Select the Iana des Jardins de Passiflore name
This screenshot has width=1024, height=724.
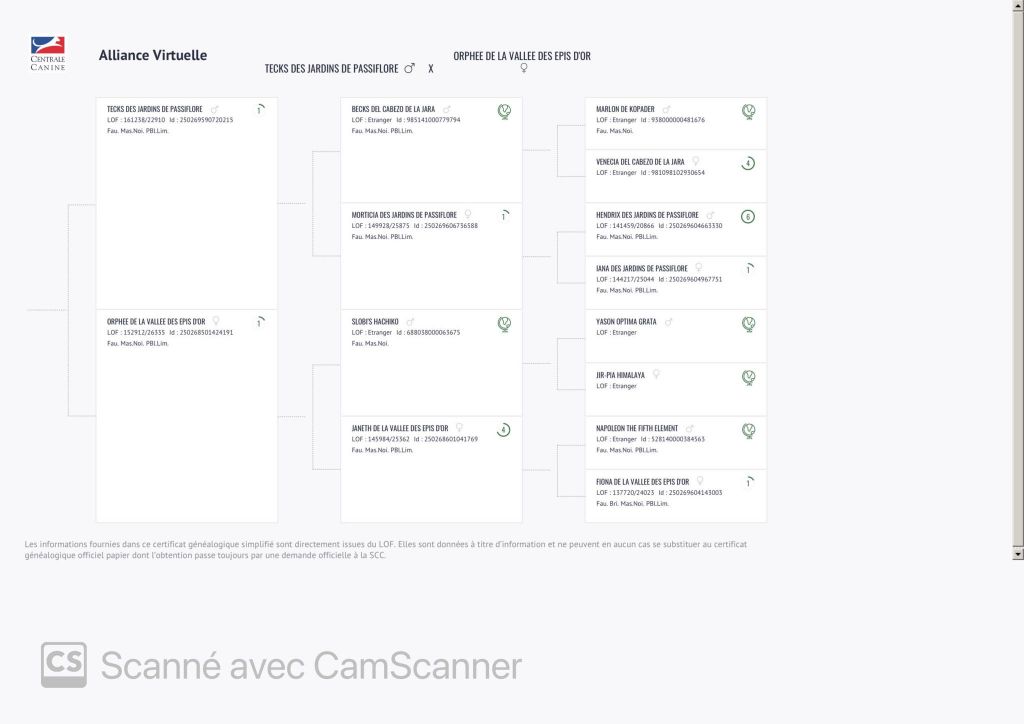641,268
